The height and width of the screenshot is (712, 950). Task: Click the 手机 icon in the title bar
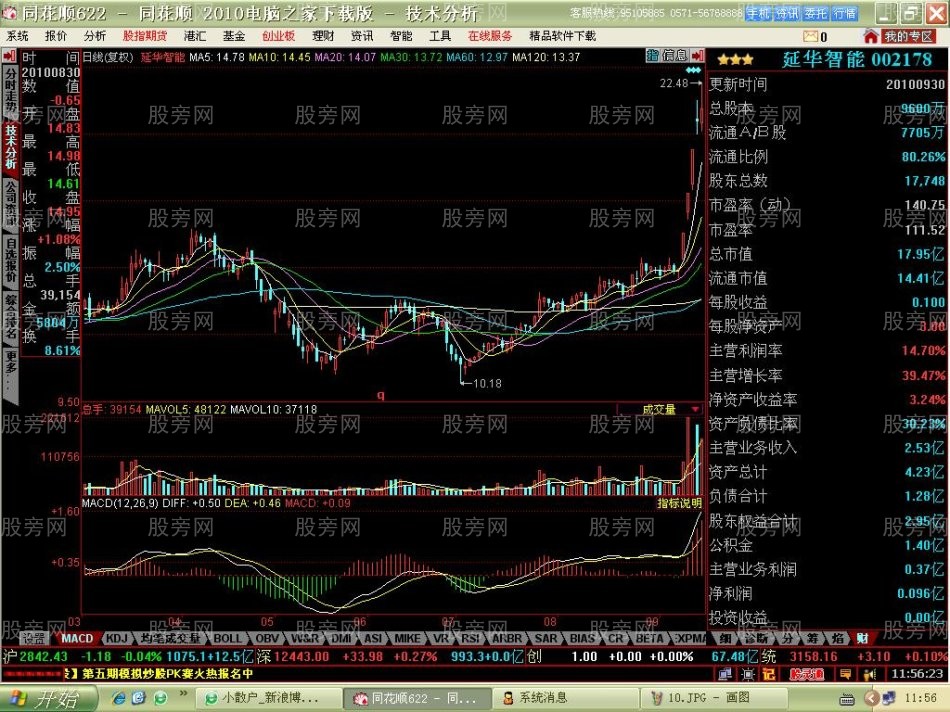point(755,10)
